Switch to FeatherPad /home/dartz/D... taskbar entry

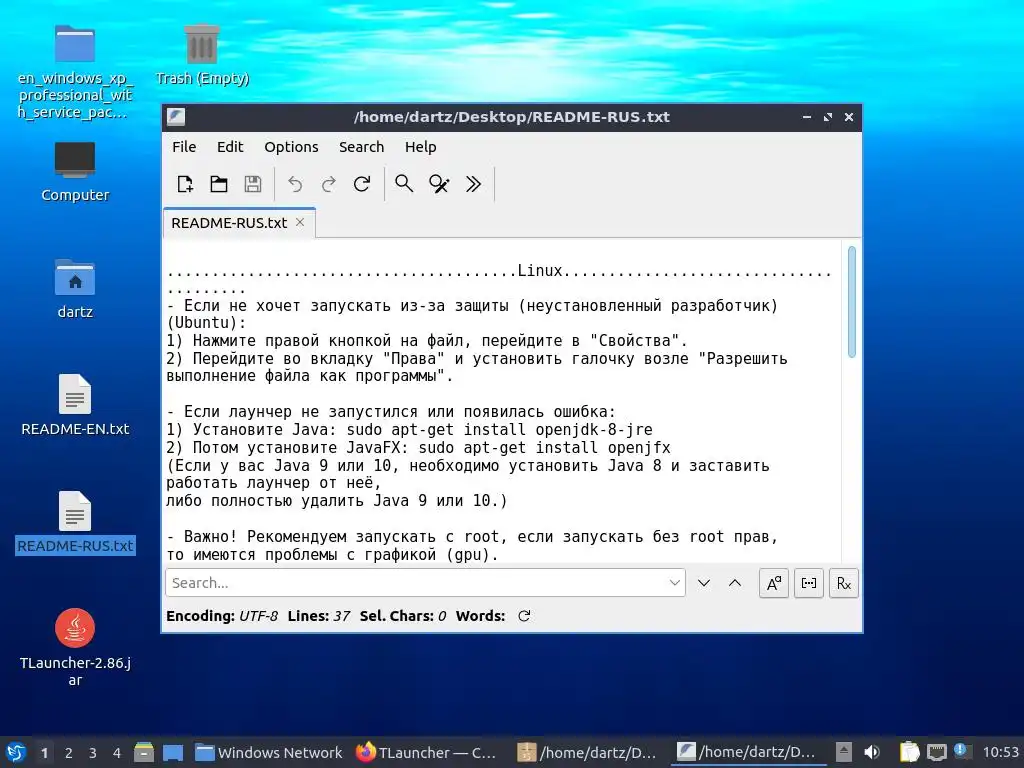[746, 752]
